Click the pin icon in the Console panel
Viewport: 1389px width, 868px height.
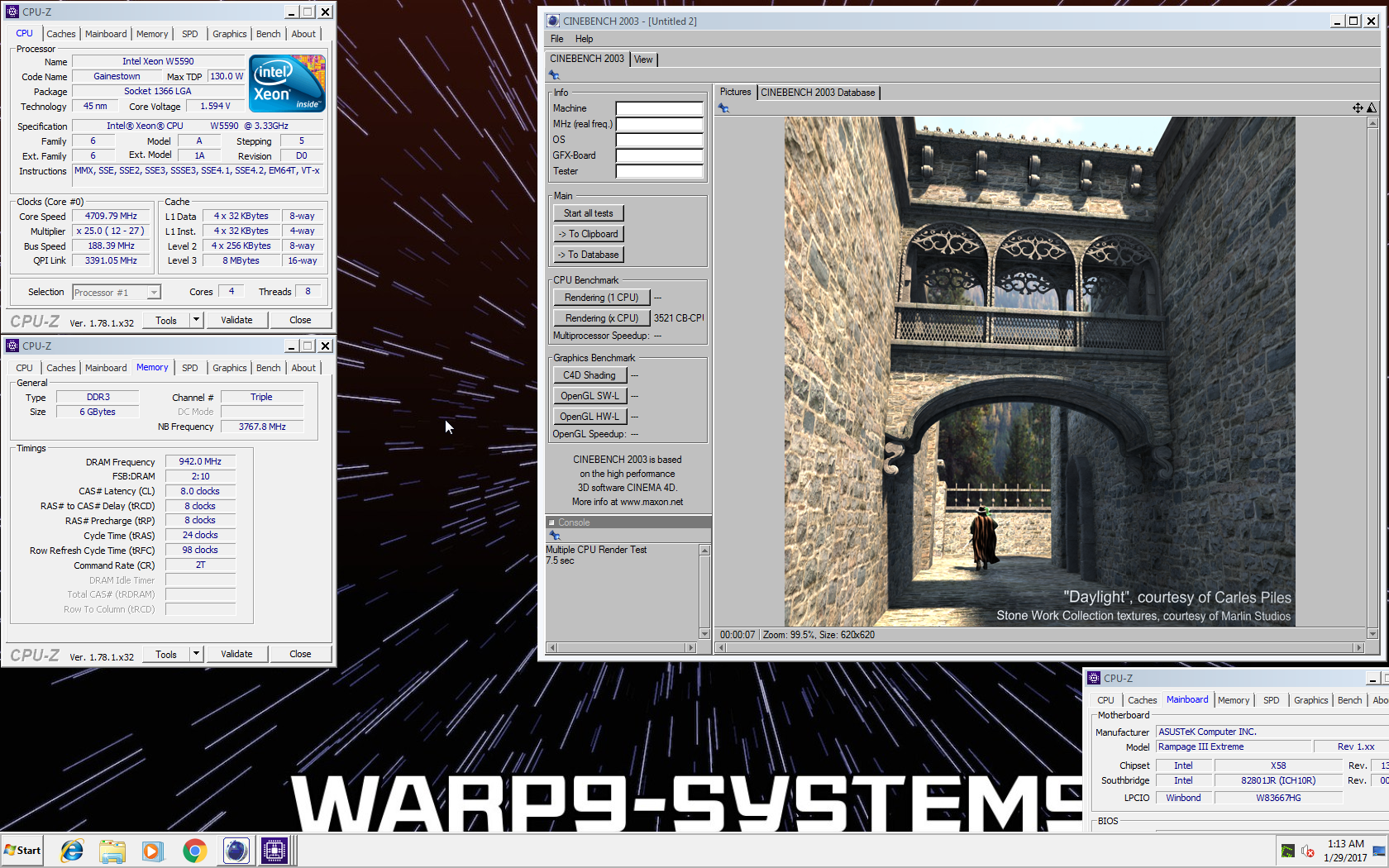[555, 536]
